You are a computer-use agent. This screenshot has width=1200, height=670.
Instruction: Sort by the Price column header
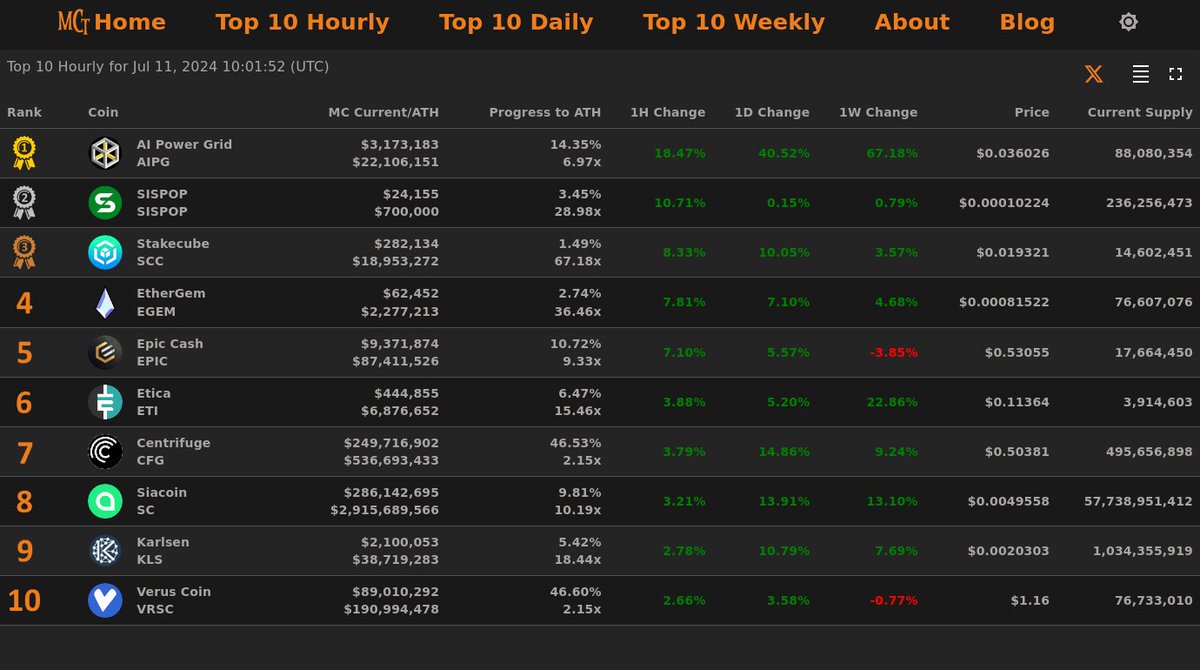click(1032, 112)
